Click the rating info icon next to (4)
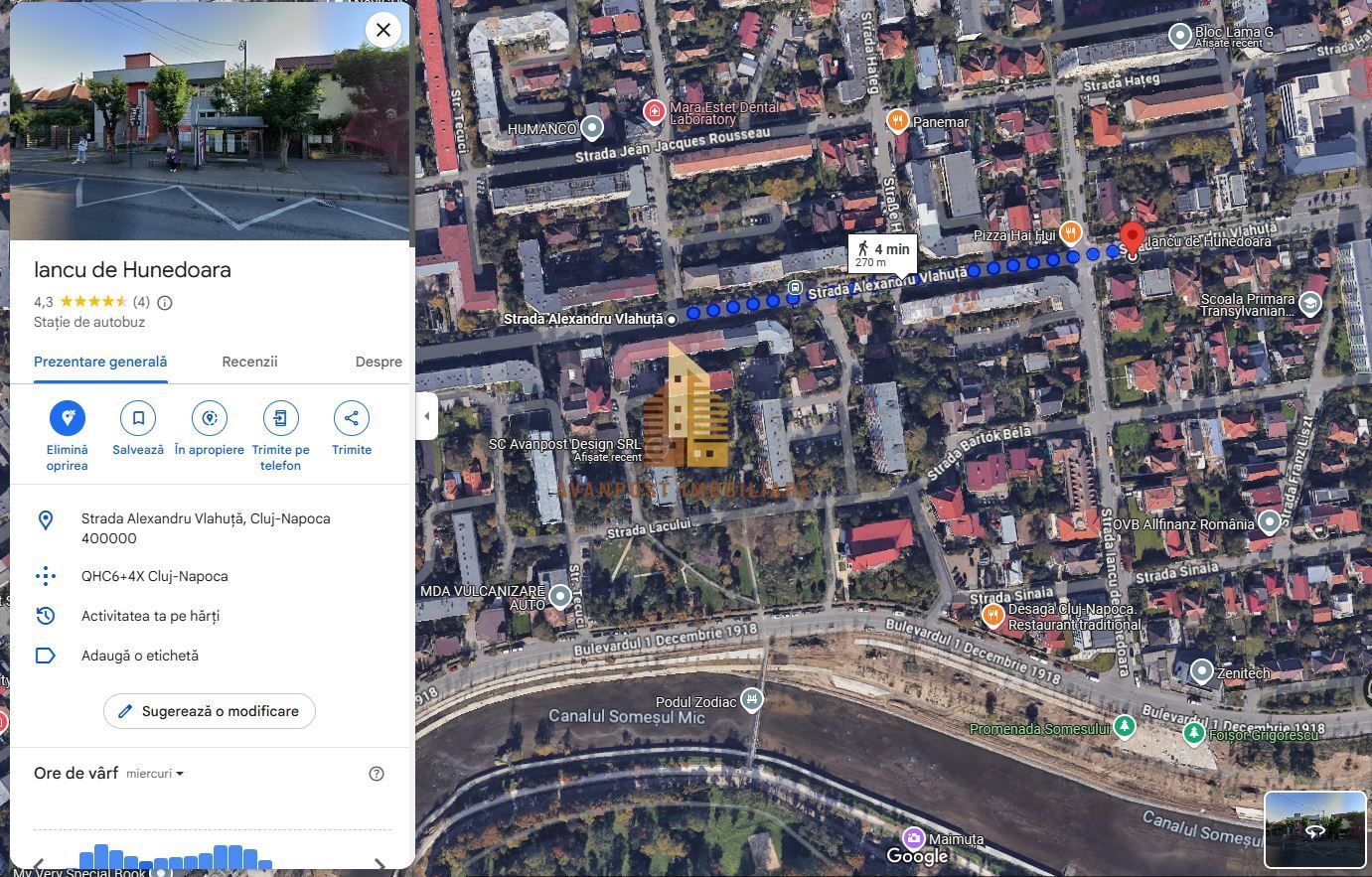Screen dimensions: 1372x877 tap(165, 302)
